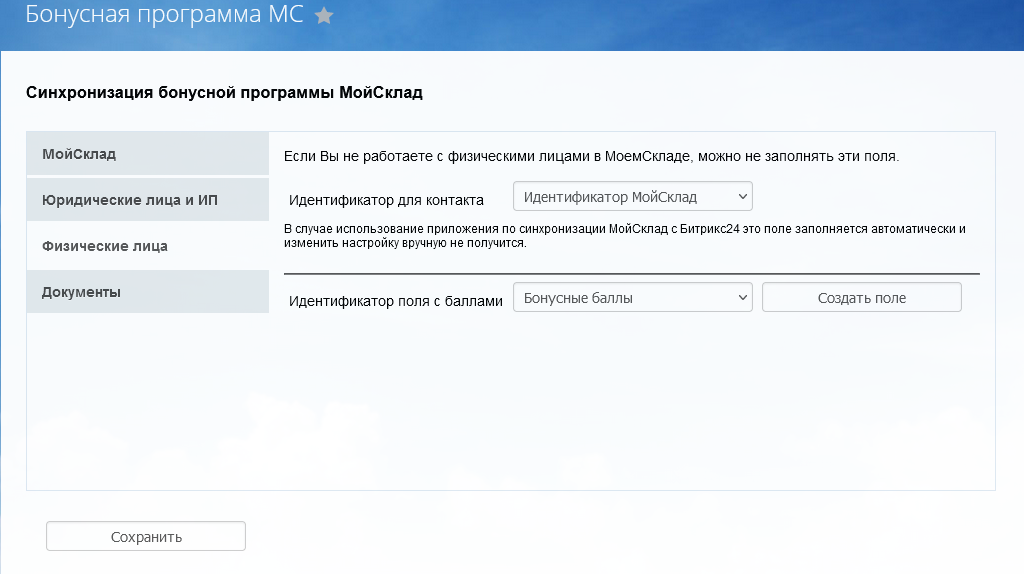Click the note about синхронизации МойСклад с Битрикс24

pyautogui.click(x=624, y=235)
